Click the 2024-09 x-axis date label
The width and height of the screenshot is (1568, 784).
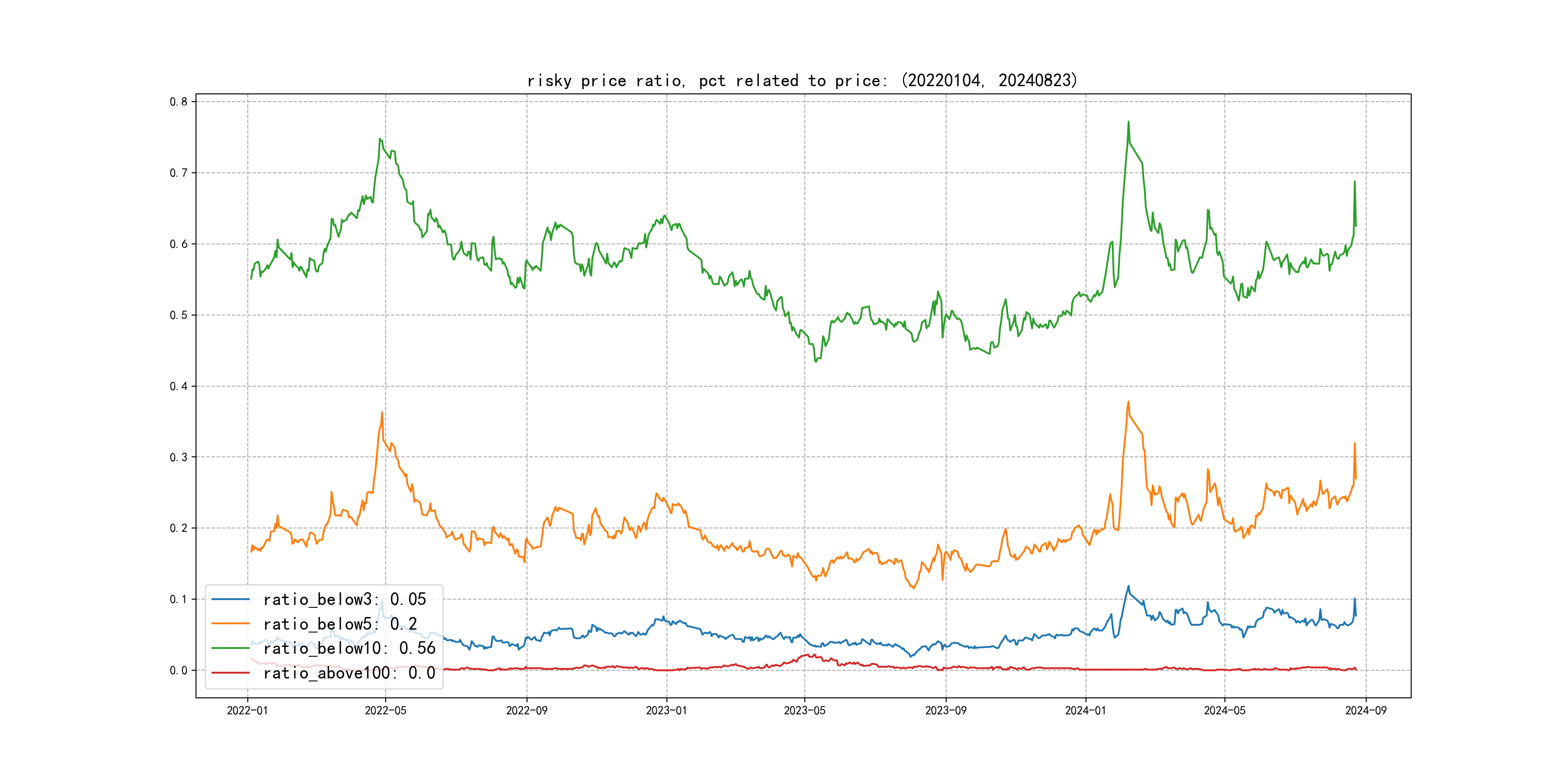1366,710
